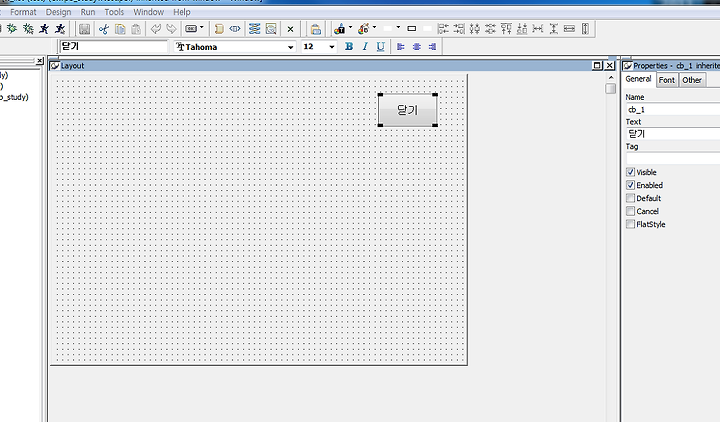720x422 pixels.
Task: Click the second running man icon
Action: [x=60, y=29]
